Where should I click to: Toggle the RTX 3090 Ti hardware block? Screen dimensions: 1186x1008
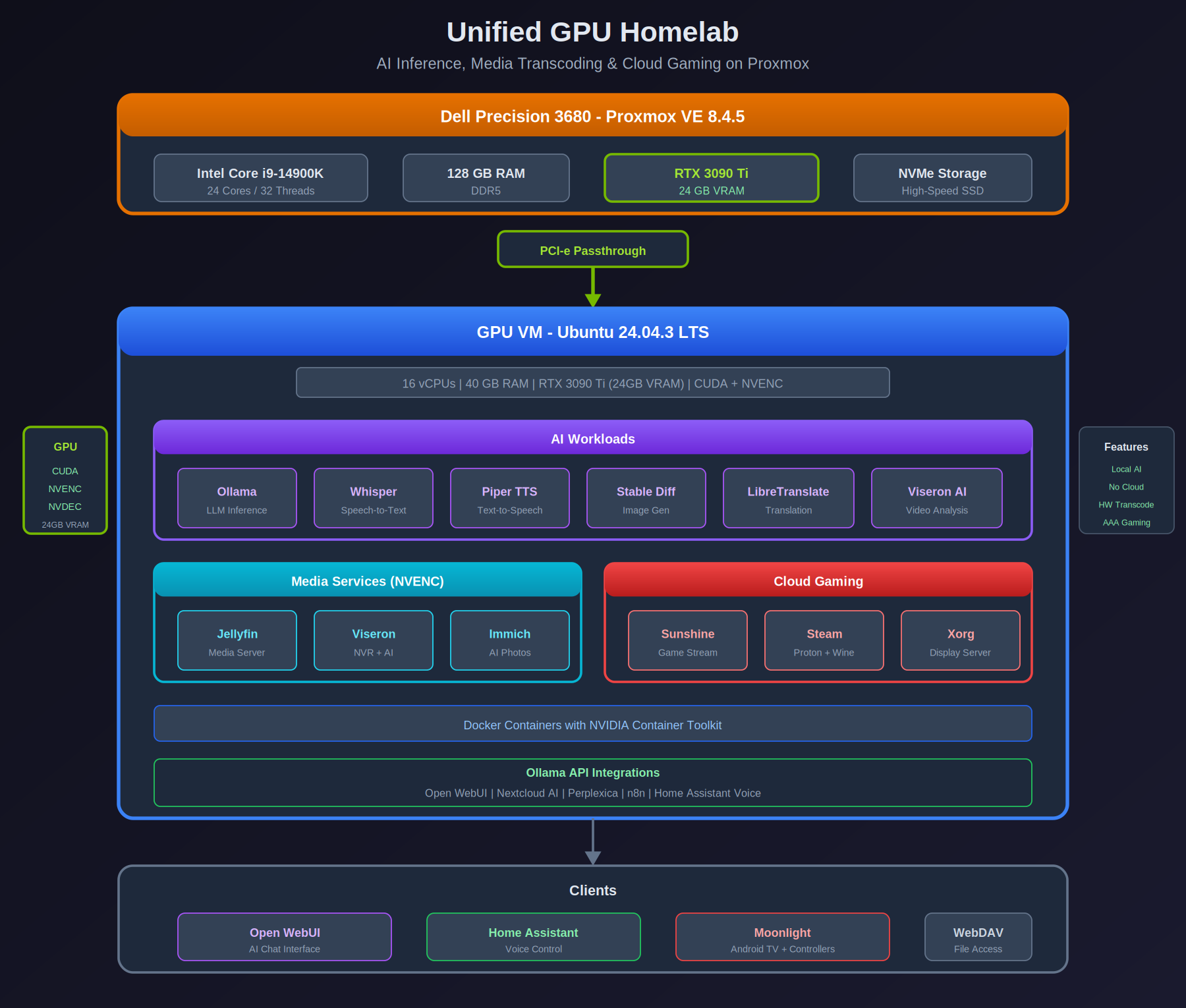(x=711, y=178)
